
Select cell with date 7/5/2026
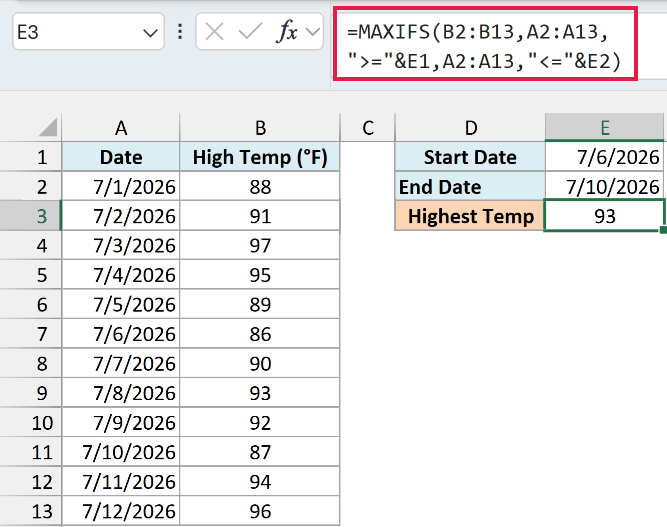[x=121, y=305]
